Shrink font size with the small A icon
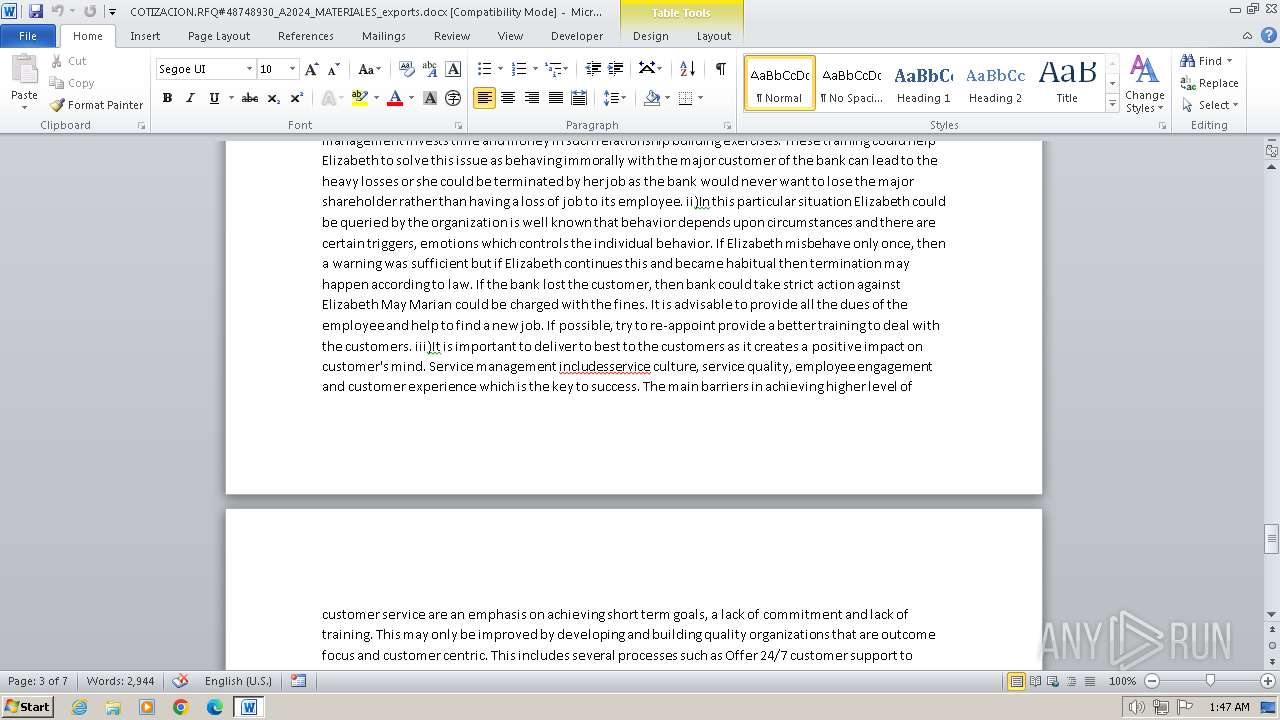Screen dimensions: 1280x720 point(333,69)
